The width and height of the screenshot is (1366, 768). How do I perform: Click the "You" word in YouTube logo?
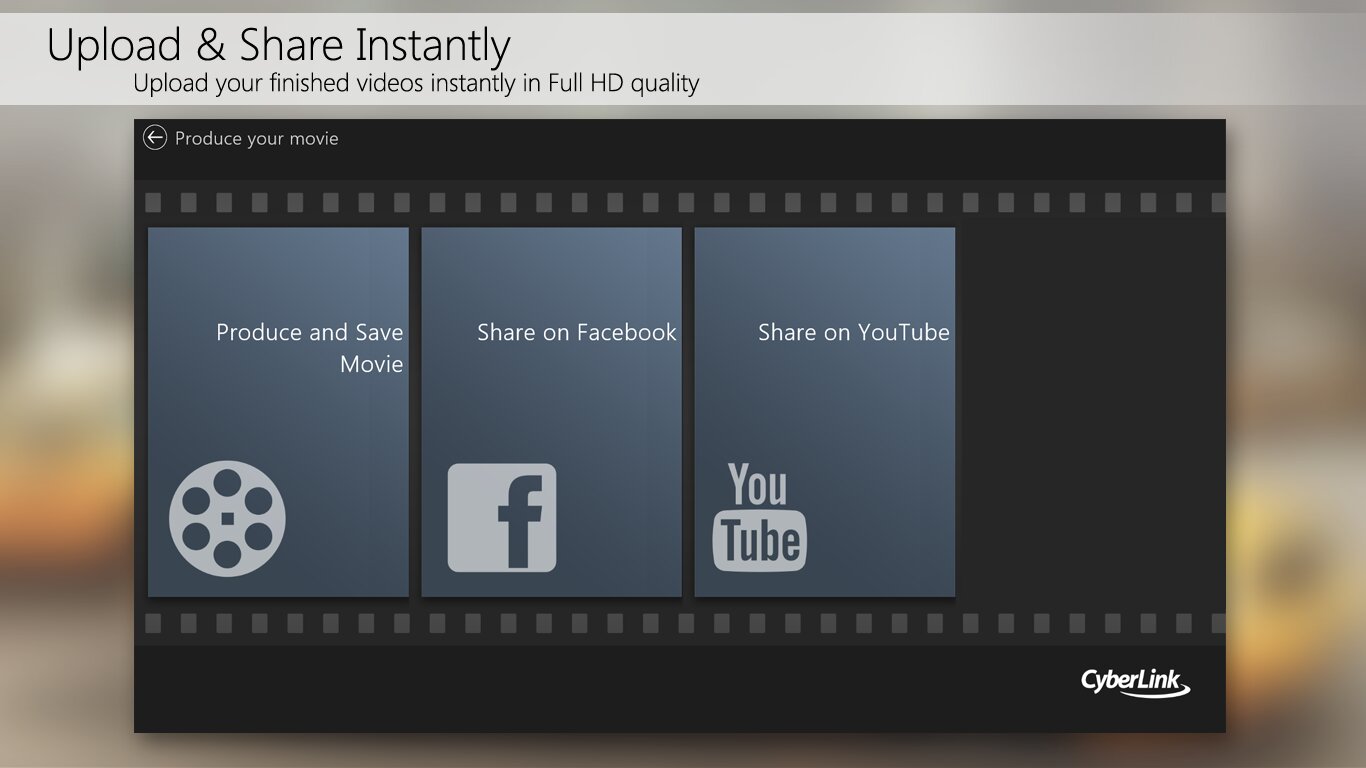point(757,485)
